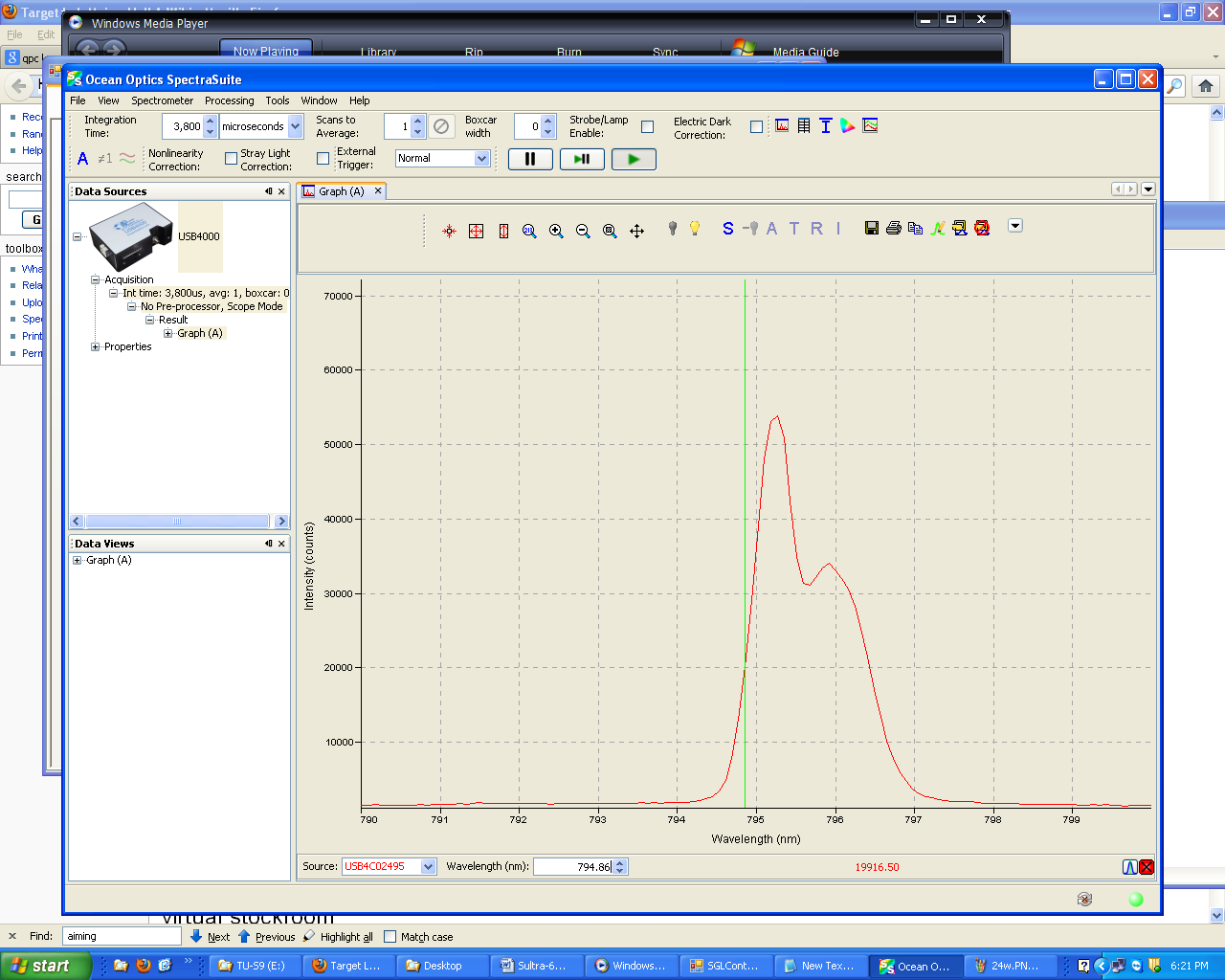The image size is (1225, 980).
Task: Click Highlight all in Find bar
Action: click(338, 937)
